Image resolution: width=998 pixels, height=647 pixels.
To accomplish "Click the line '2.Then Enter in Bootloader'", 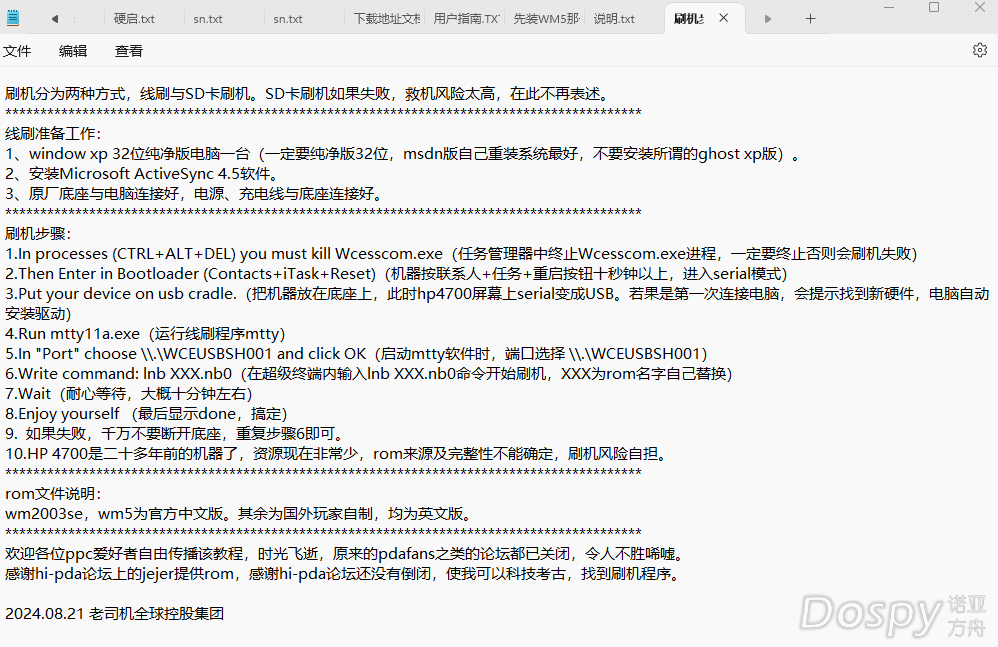I will [x=396, y=274].
